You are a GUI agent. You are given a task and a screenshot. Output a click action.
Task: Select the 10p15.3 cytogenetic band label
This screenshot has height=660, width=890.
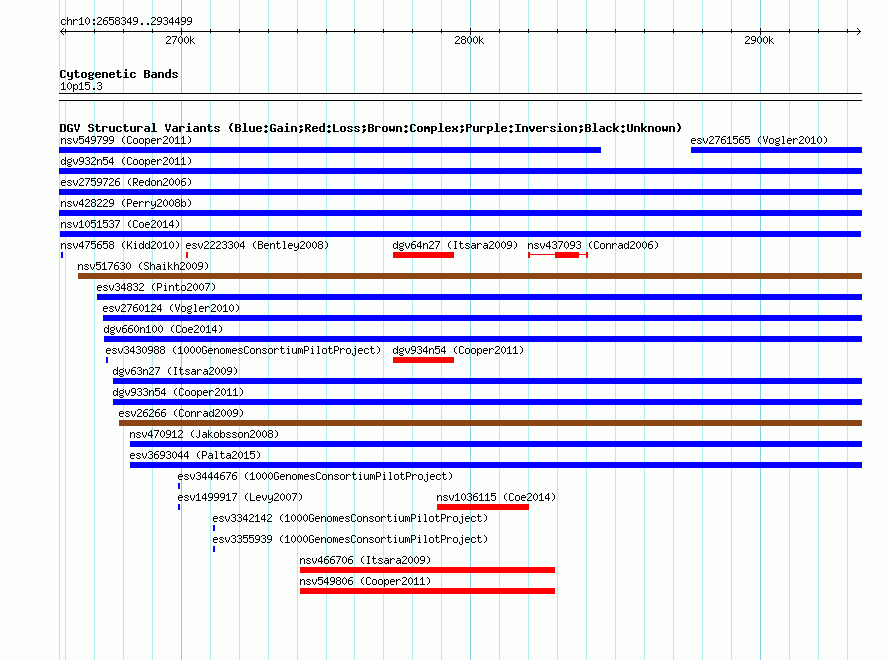point(81,86)
